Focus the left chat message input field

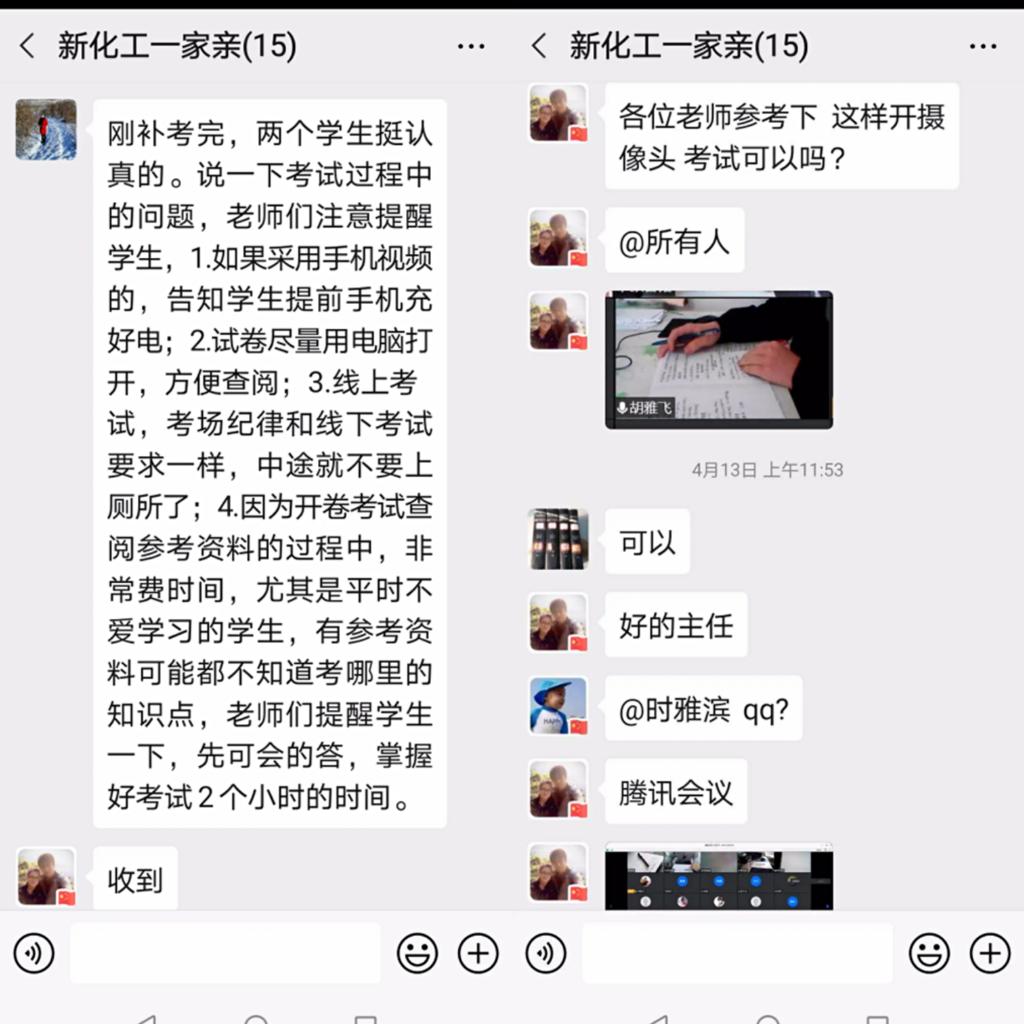click(x=225, y=953)
